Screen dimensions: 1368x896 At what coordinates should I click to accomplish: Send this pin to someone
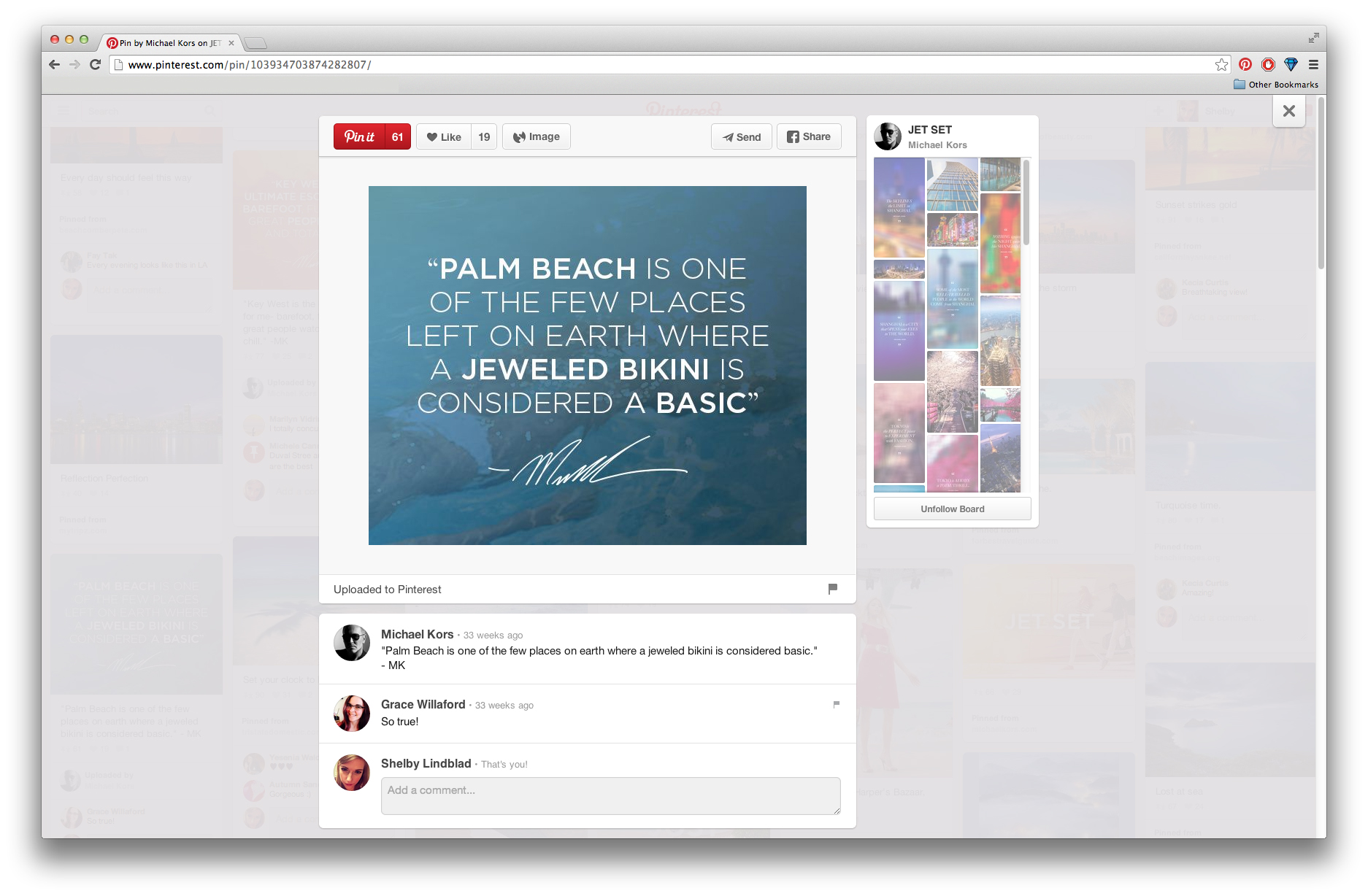point(742,136)
